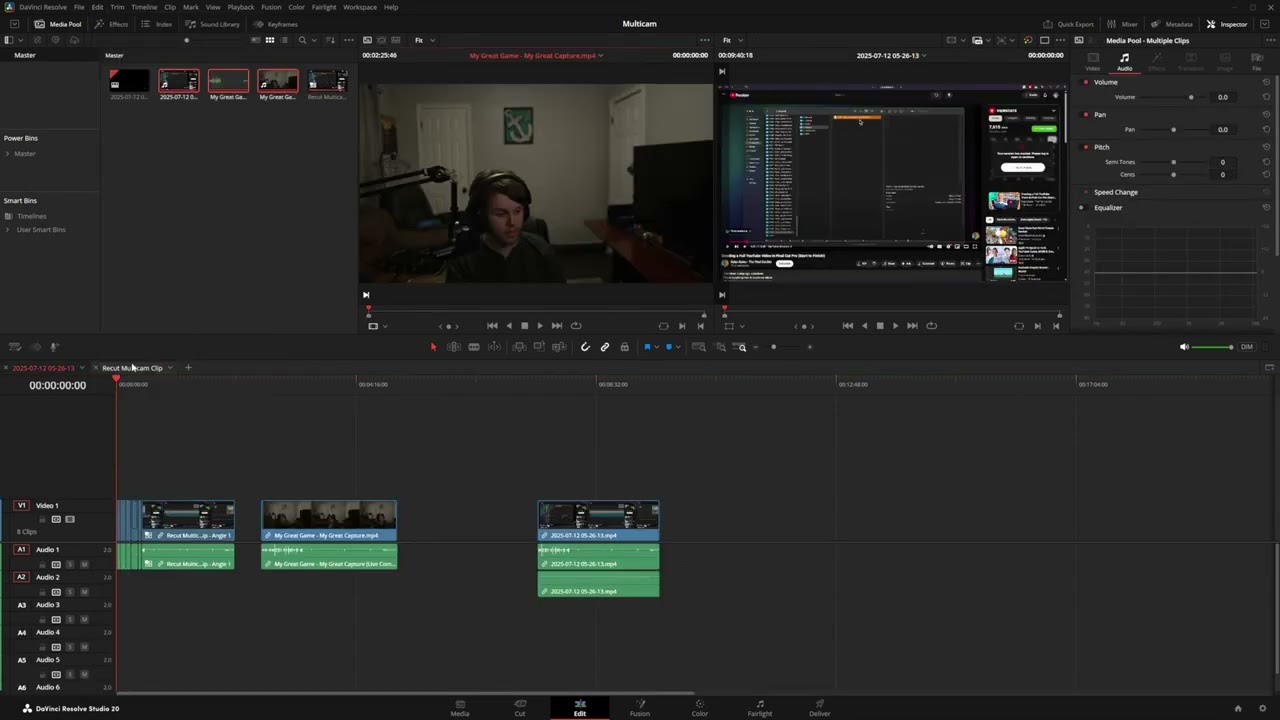Toggle timeline snapping magnet icon
Screen dimensions: 1280x720
click(585, 347)
